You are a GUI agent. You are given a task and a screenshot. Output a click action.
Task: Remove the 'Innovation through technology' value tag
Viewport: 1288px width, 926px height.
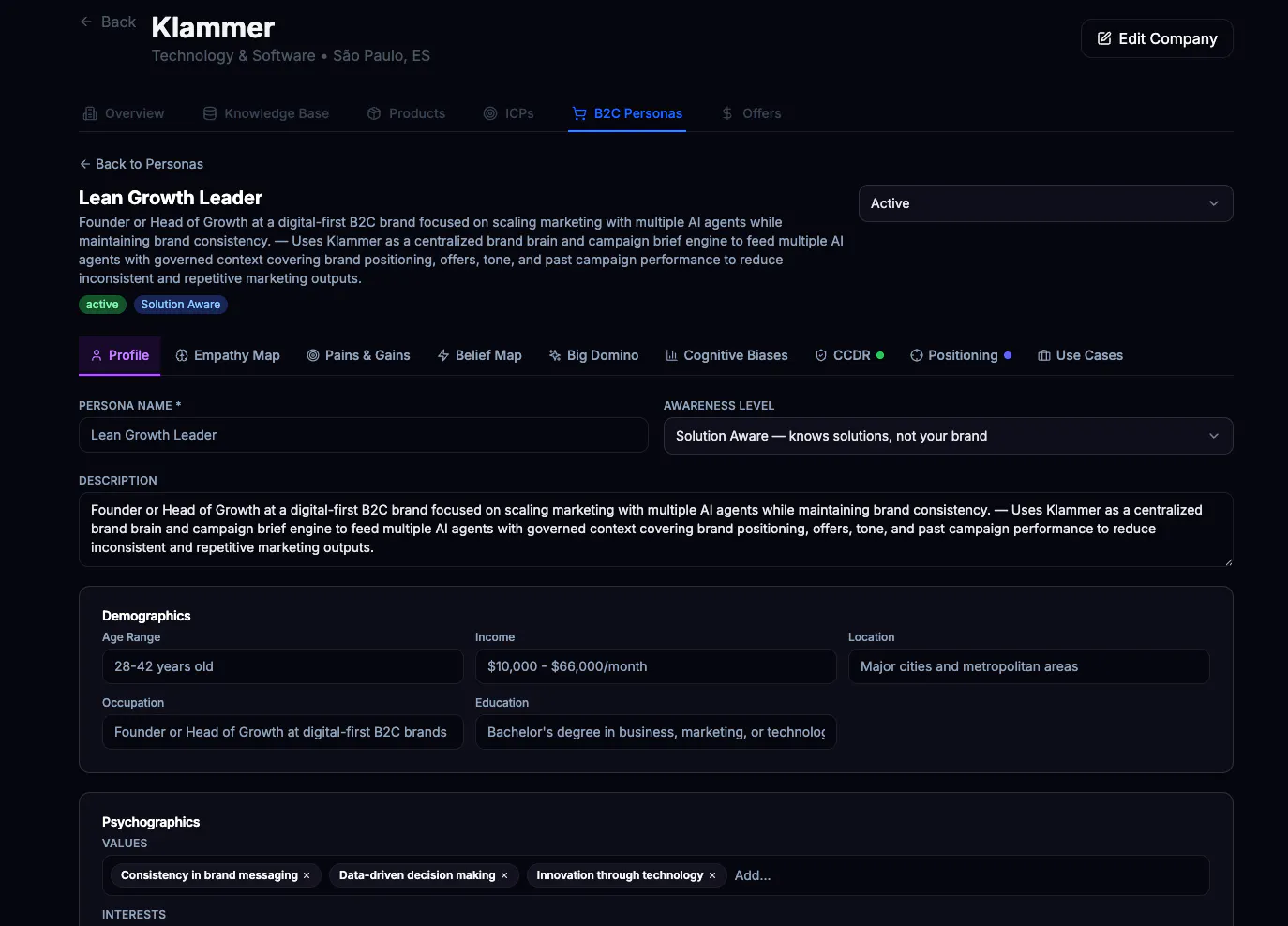point(712,875)
